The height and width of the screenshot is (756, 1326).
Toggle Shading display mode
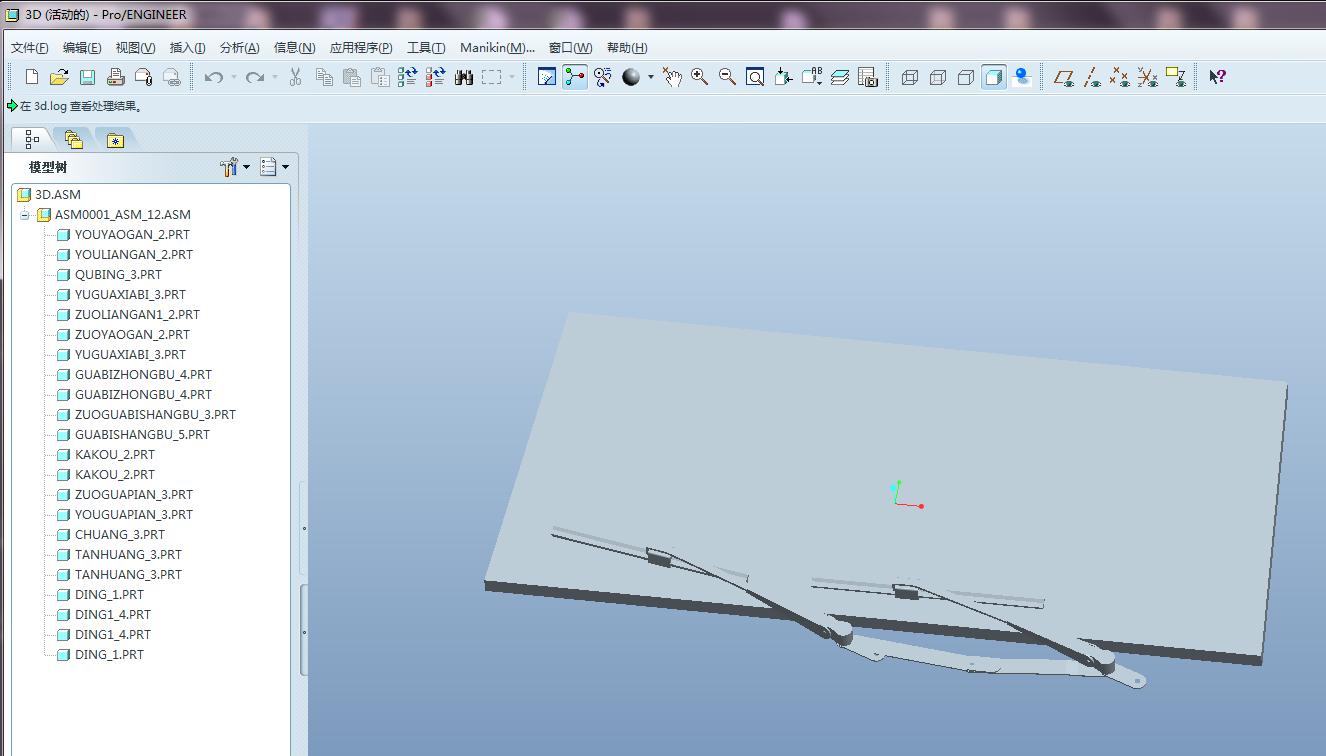[x=994, y=77]
